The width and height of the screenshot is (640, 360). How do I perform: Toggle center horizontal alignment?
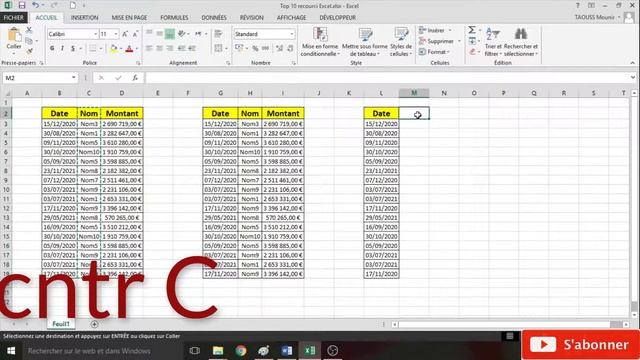tap(160, 49)
